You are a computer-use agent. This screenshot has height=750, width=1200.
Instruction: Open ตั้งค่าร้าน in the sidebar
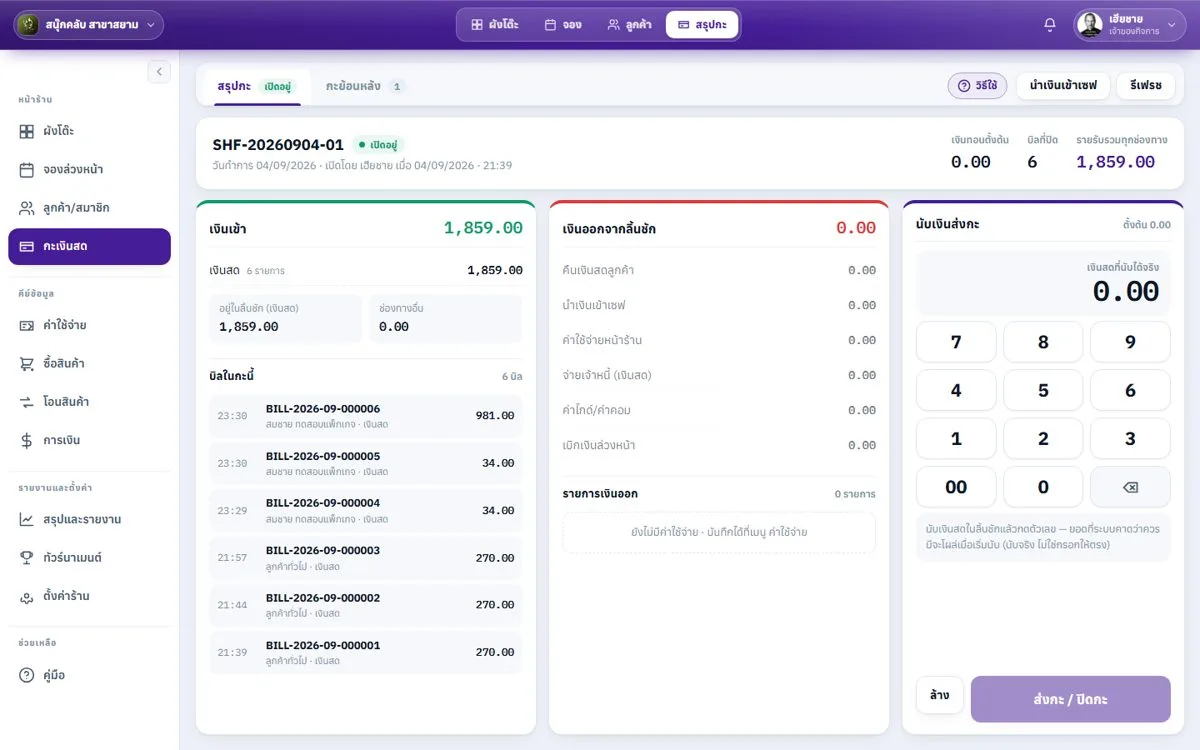[x=89, y=596]
